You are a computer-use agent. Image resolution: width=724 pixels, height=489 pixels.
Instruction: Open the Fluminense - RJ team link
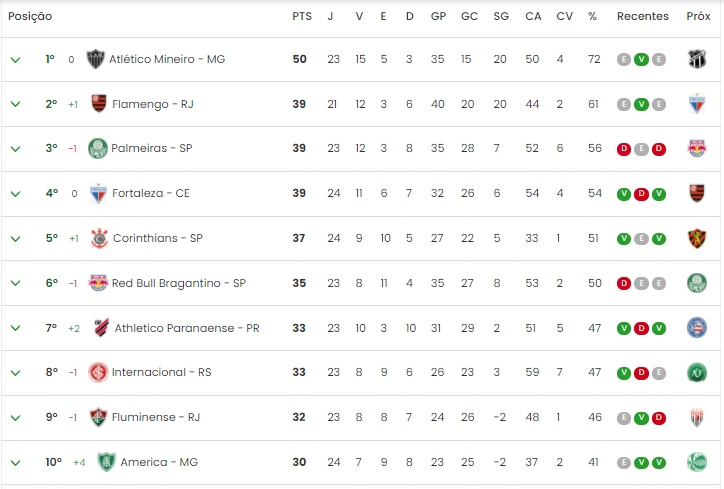click(x=156, y=417)
